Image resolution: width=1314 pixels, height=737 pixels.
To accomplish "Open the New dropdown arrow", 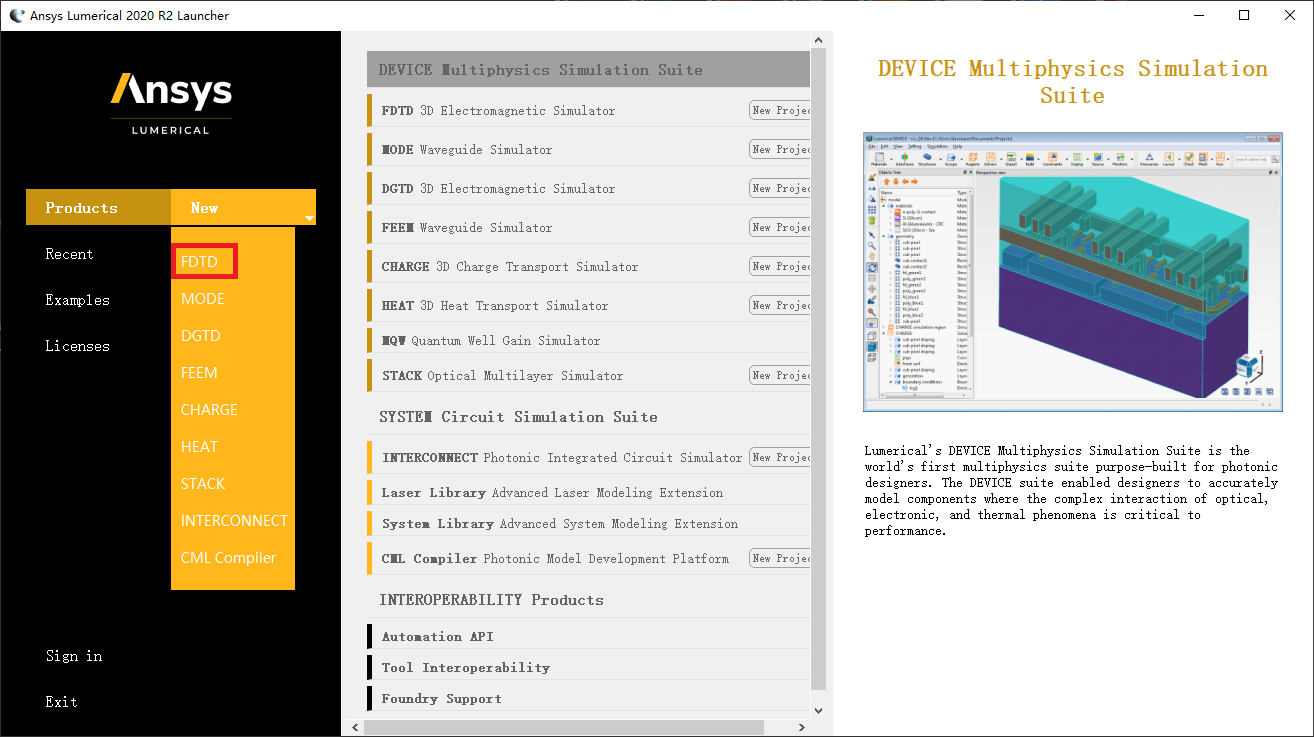I will tap(310, 217).
